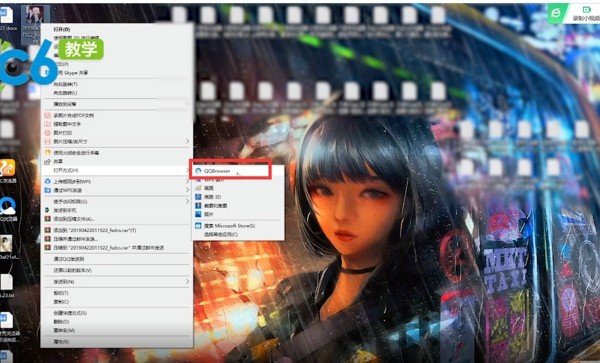Pick 照片 (Photos) icon in submenu

(198, 214)
